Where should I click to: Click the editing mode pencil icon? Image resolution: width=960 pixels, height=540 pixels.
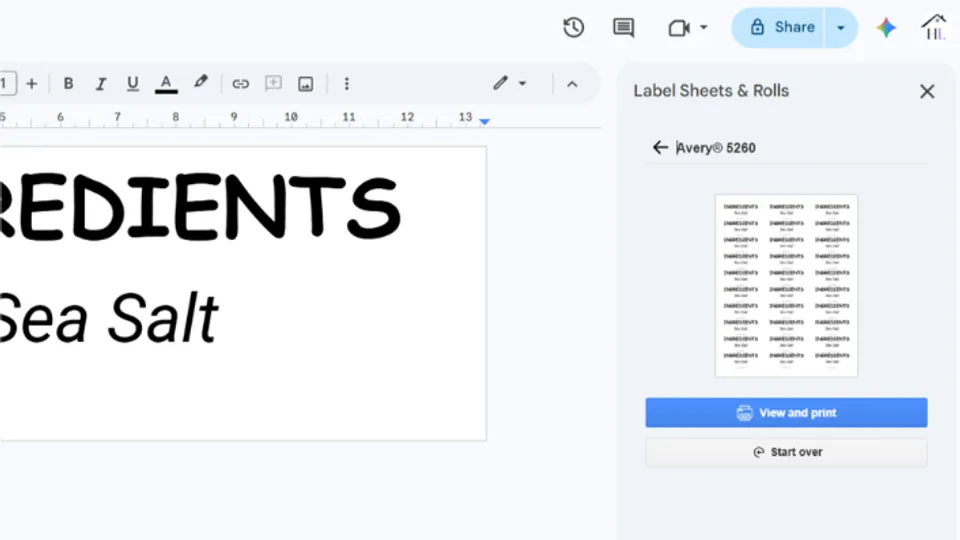pyautogui.click(x=500, y=83)
